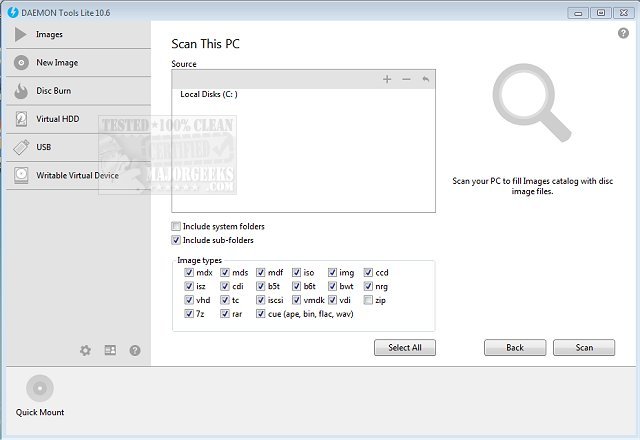Minimize the DAEMON Tools window
This screenshot has height=440, width=640.
coord(578,13)
